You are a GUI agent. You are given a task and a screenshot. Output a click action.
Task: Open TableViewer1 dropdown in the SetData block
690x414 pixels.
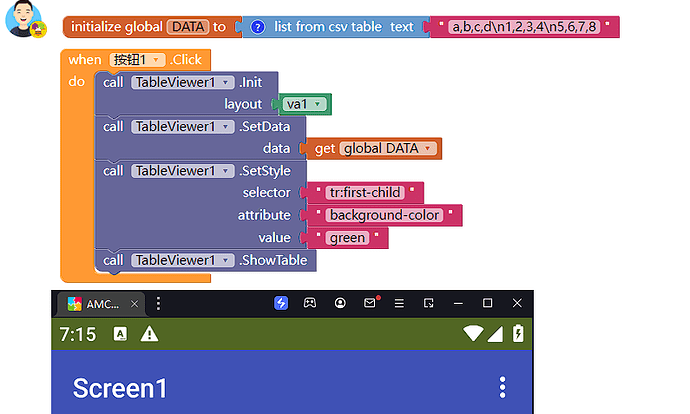coord(183,127)
